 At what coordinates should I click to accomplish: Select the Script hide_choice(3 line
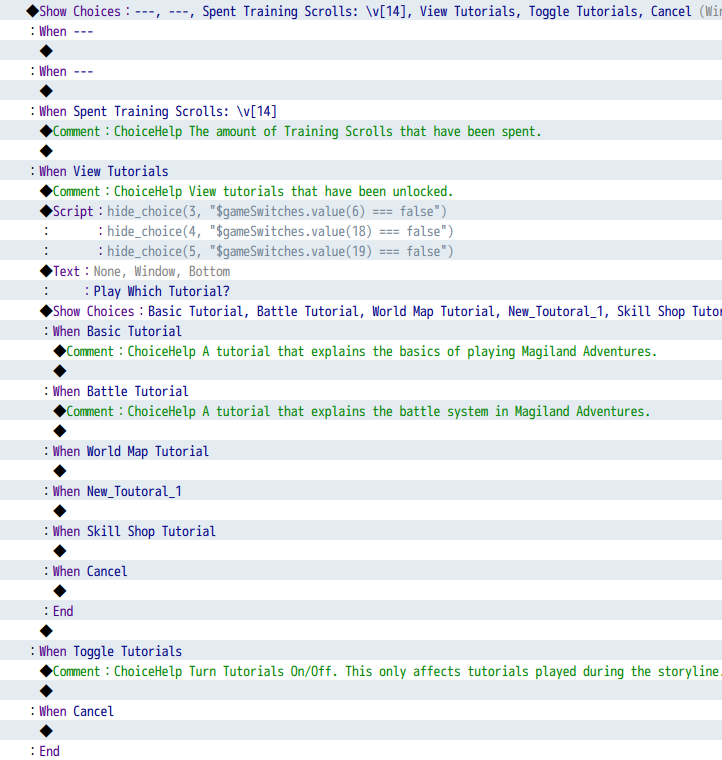[x=361, y=211]
